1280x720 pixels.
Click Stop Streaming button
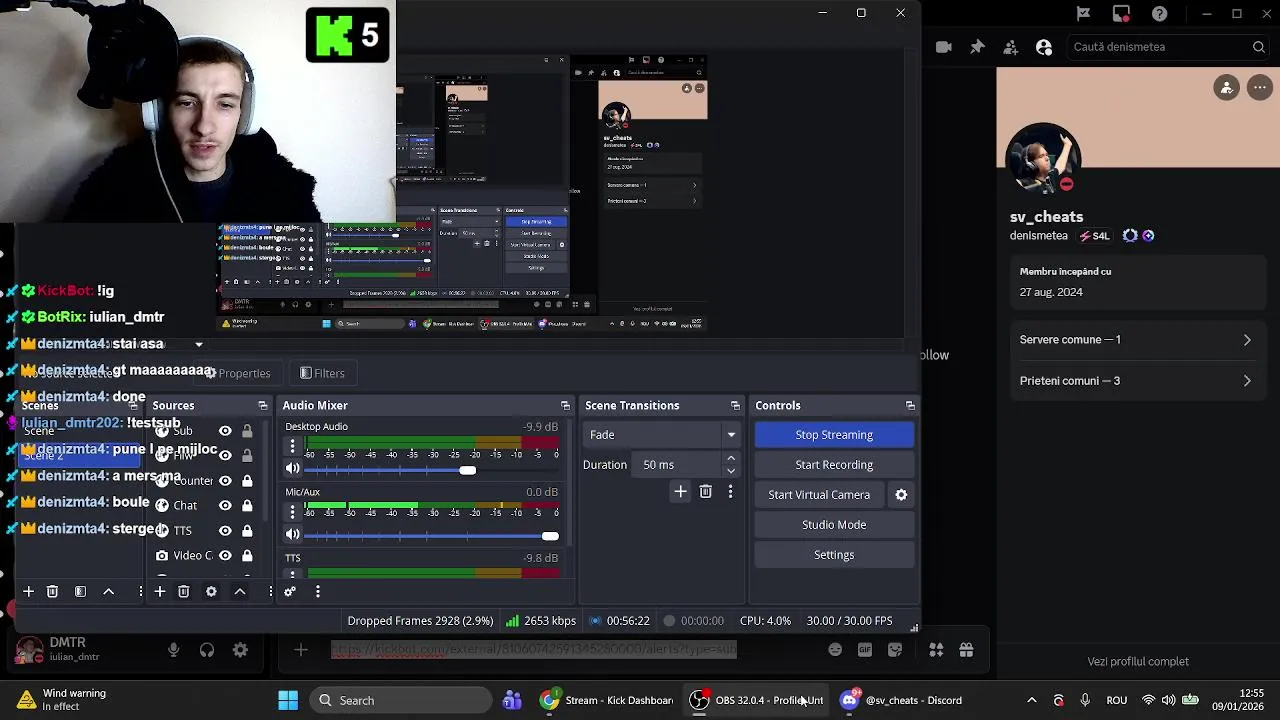[x=834, y=435]
